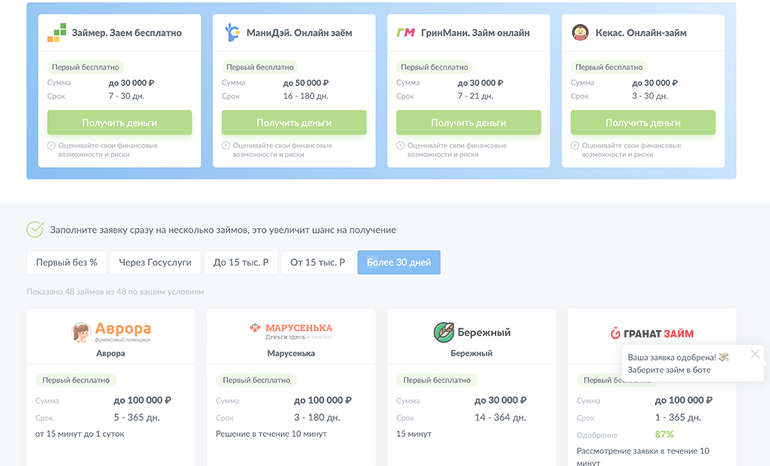The height and width of the screenshot is (466, 770).
Task: Click the 'Бережный' name under logo
Action: click(471, 353)
